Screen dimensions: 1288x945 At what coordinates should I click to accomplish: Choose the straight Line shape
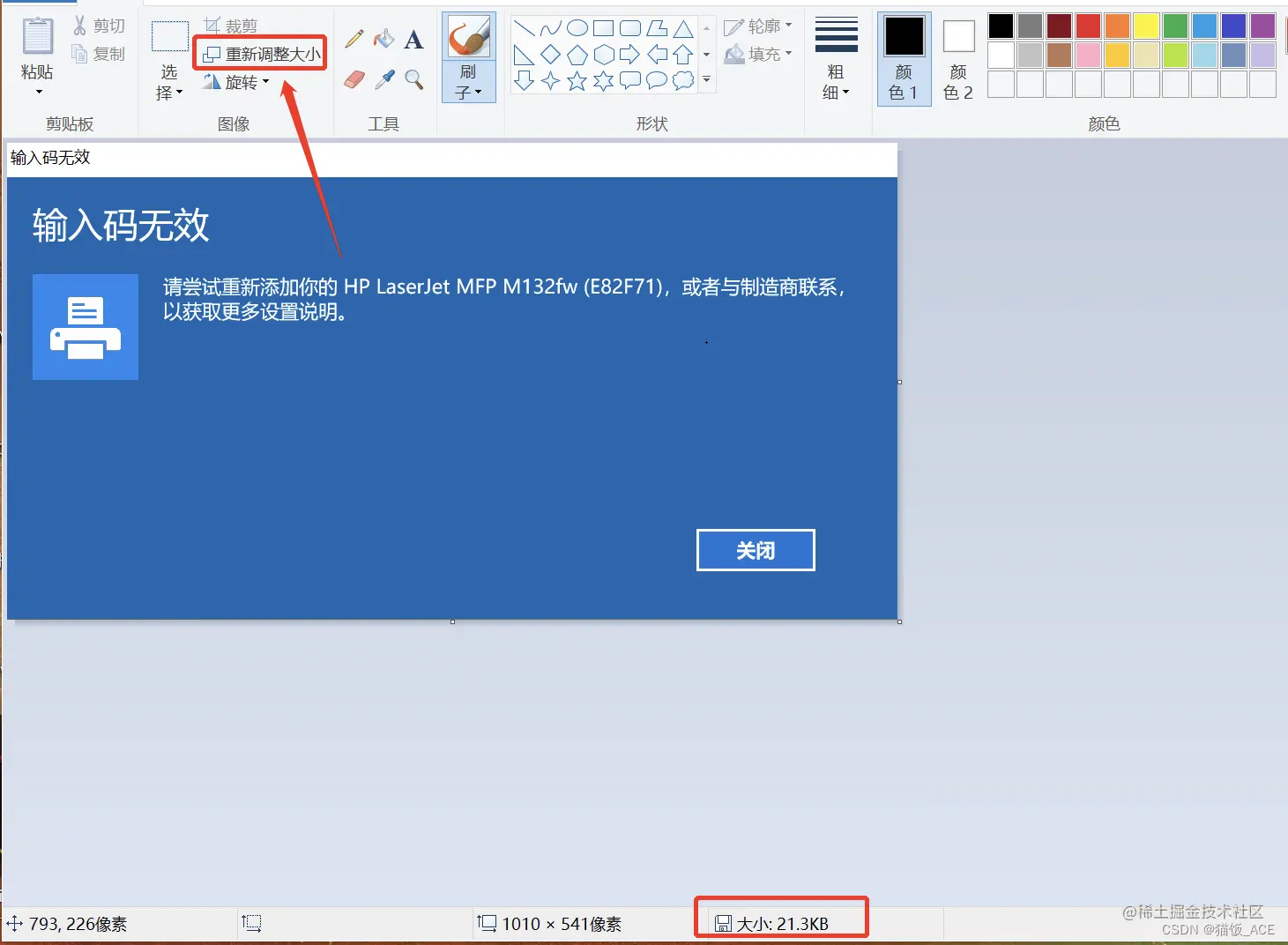(x=524, y=28)
